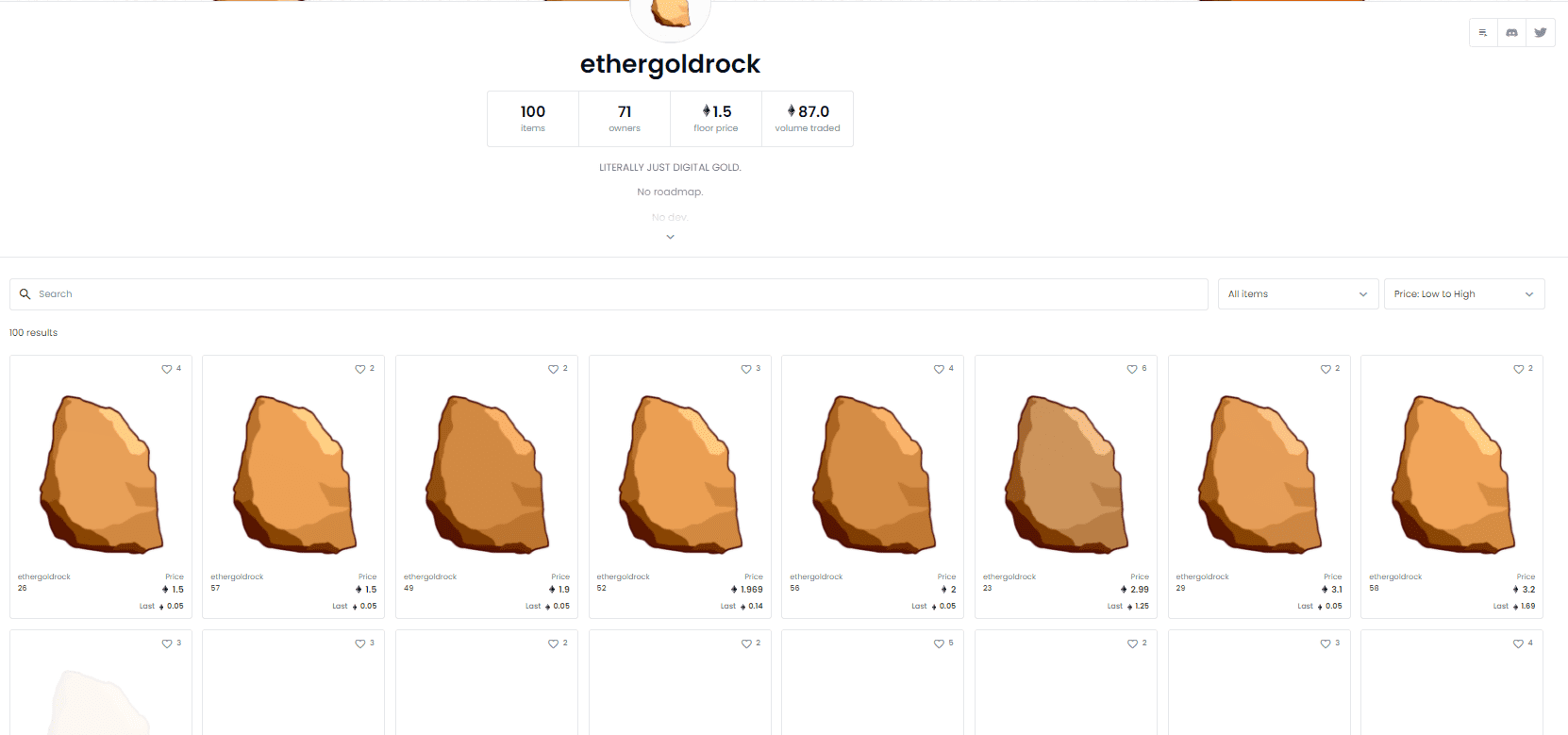Click the 'No roadmap.' description line
The height and width of the screenshot is (735, 1568).
coord(670,192)
